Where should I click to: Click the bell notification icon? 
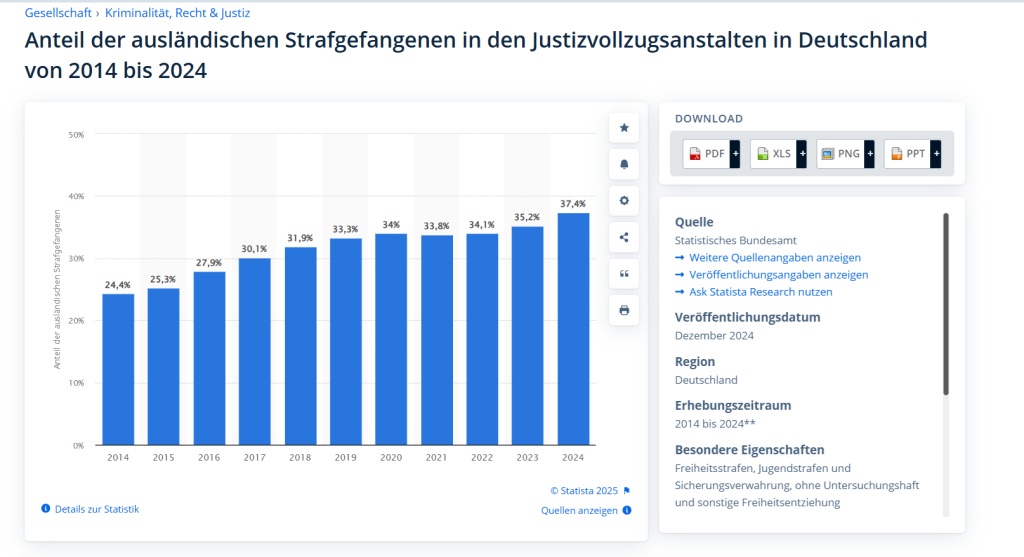[x=624, y=164]
